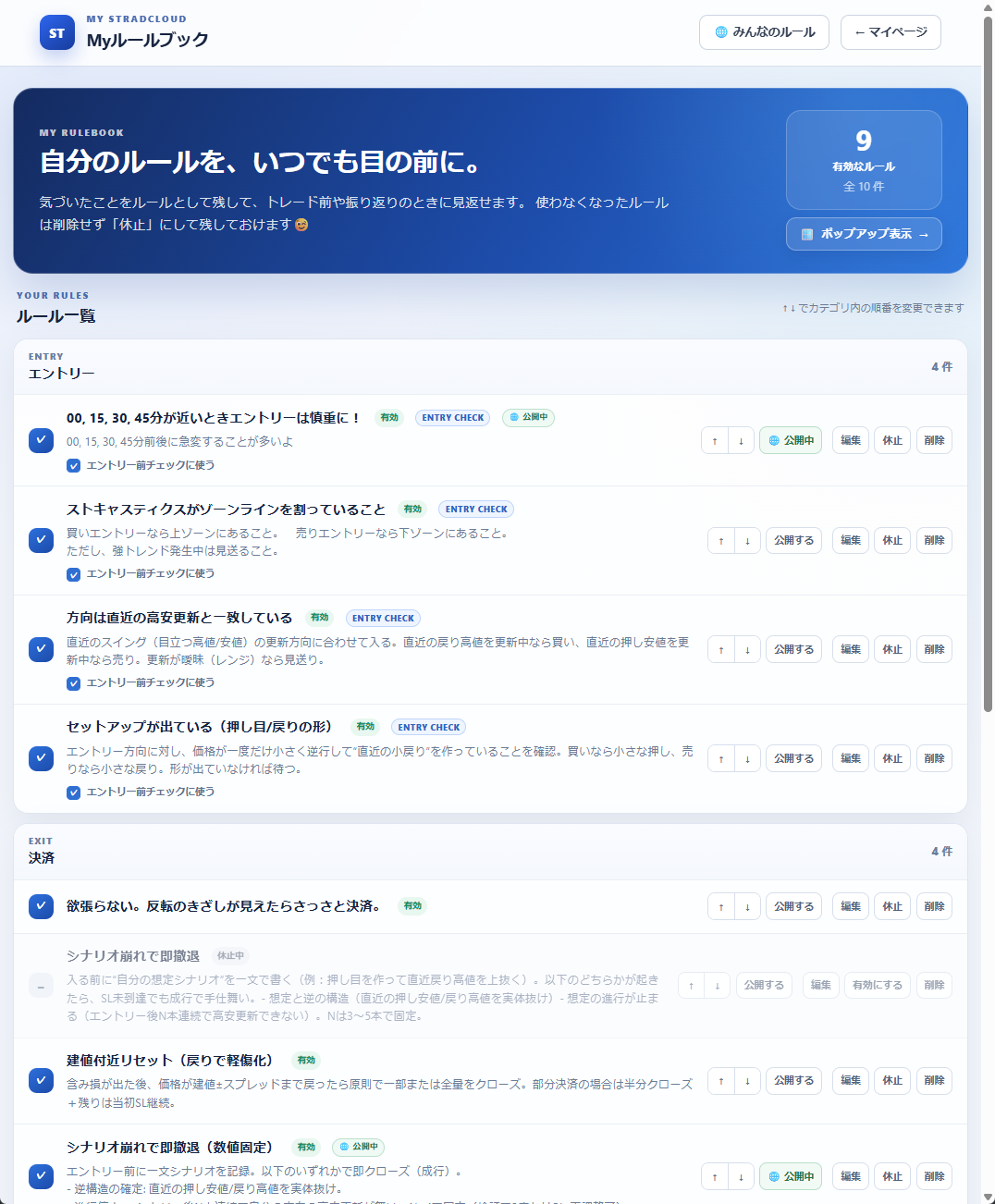Uncheck the ストキャスティクス rule checkbox
995x1204 pixels.
coord(41,540)
